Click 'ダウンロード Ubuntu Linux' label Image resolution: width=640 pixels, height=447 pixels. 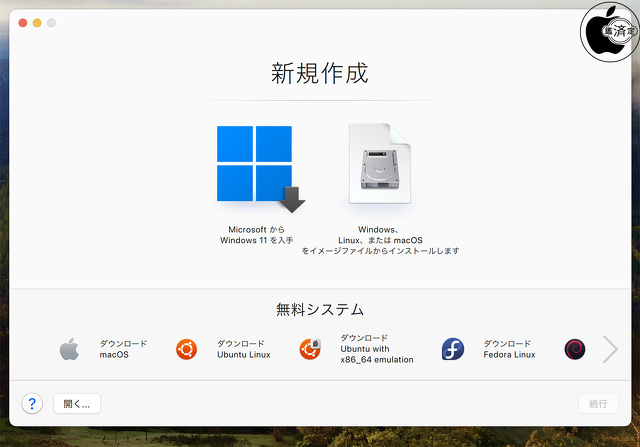point(244,349)
